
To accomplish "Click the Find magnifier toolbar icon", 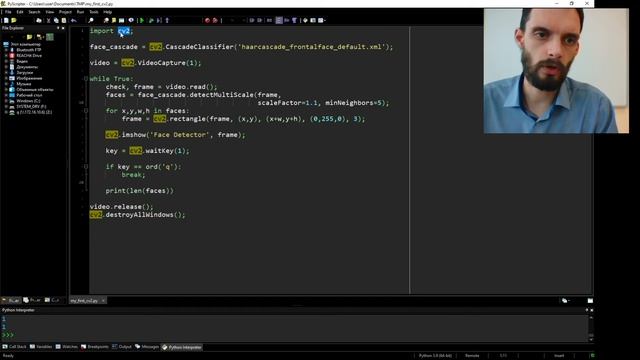I will [x=91, y=20].
